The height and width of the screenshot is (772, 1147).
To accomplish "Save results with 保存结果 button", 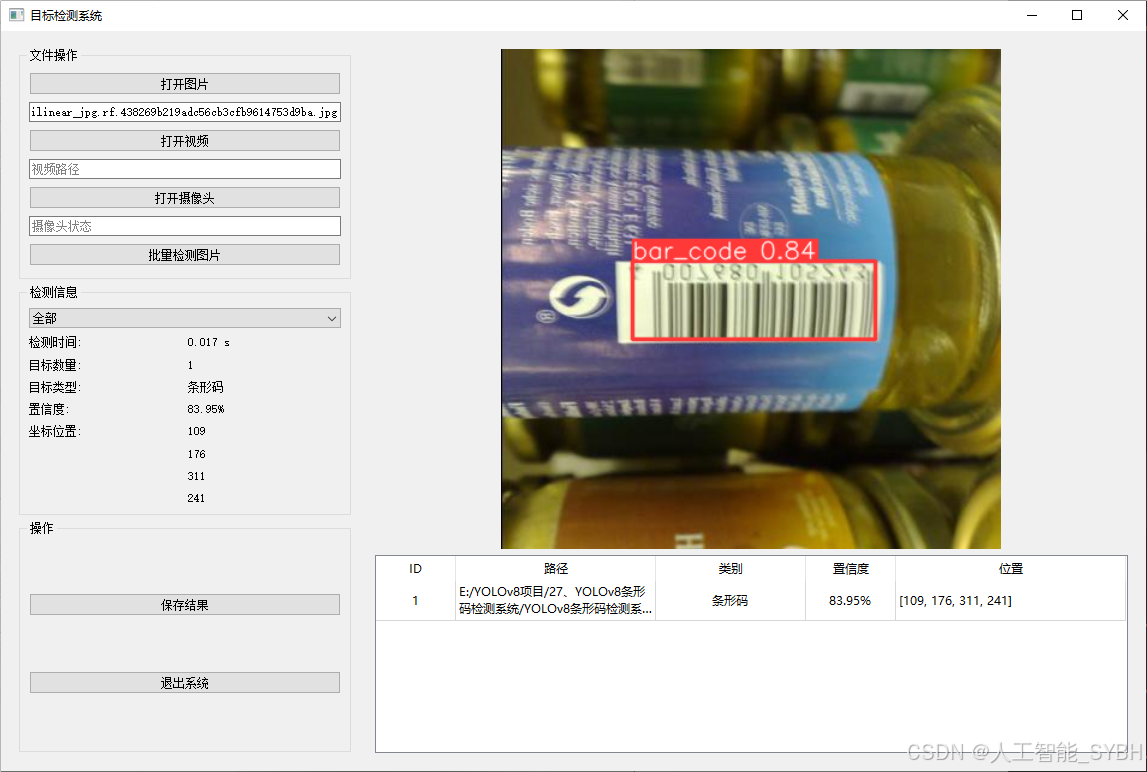I will pos(184,604).
